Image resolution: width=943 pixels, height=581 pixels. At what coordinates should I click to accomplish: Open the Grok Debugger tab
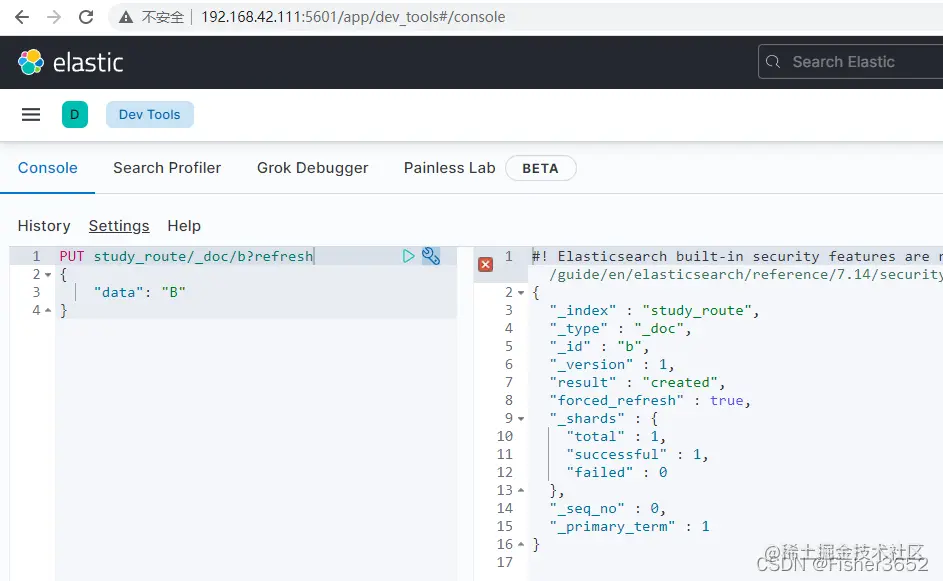pos(313,168)
